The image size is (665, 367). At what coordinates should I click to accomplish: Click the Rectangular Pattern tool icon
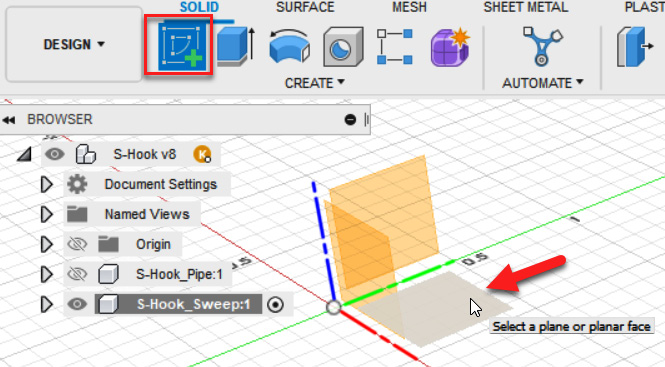[394, 47]
